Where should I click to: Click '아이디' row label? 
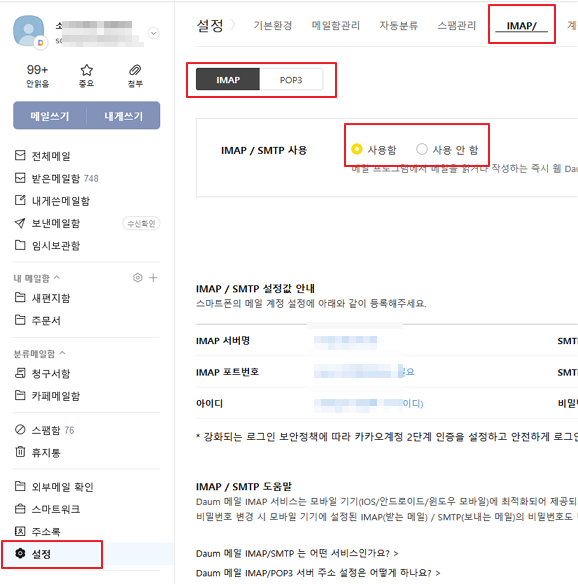[x=209, y=403]
